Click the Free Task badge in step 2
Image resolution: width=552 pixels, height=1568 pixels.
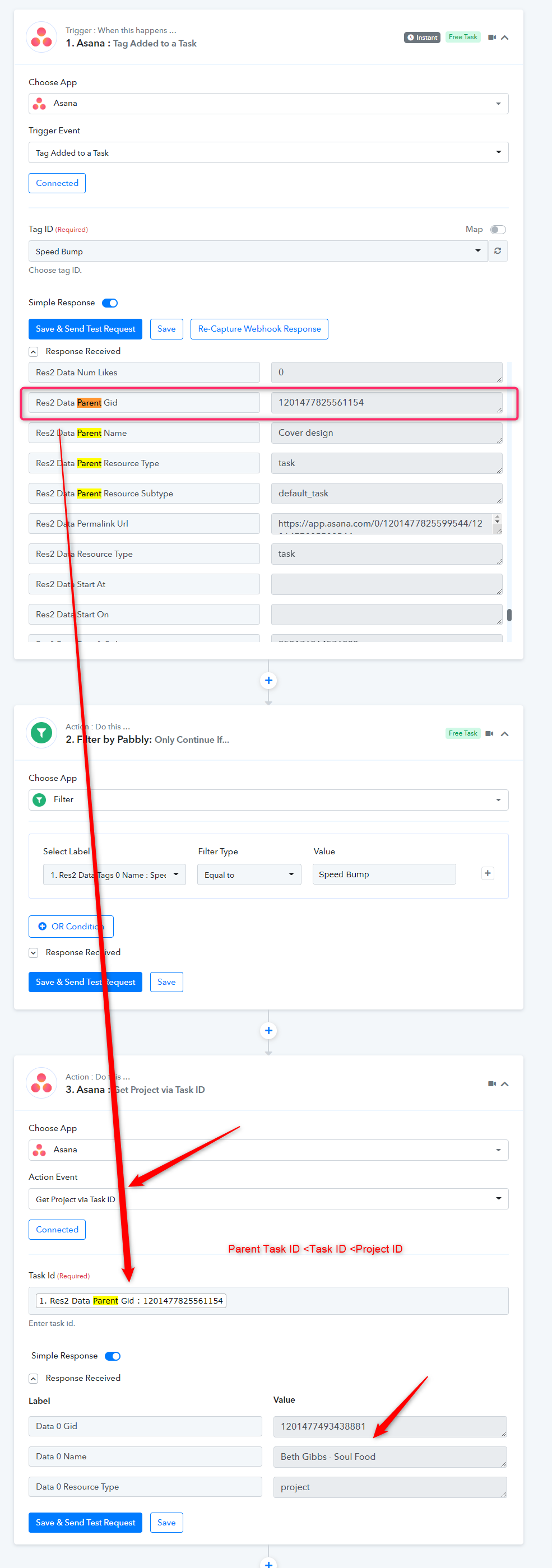[x=462, y=733]
